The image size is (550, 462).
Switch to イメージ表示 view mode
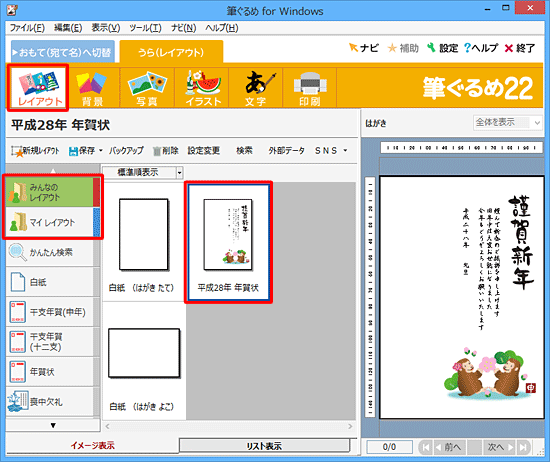[x=92, y=446]
